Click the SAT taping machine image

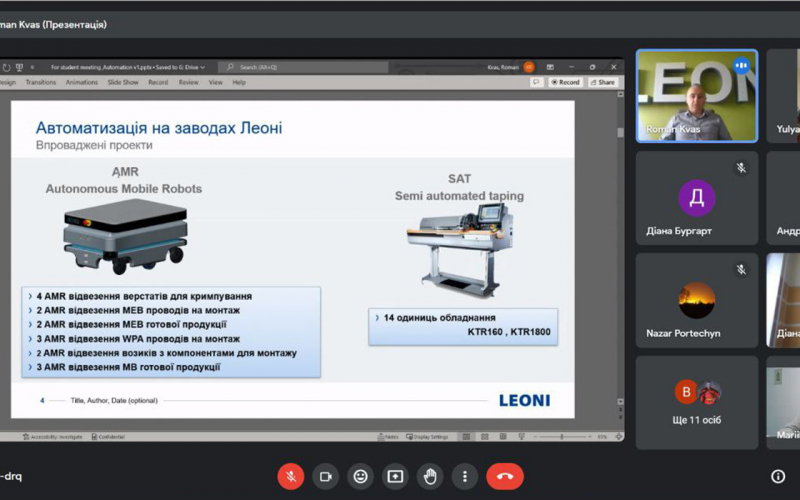pos(460,251)
